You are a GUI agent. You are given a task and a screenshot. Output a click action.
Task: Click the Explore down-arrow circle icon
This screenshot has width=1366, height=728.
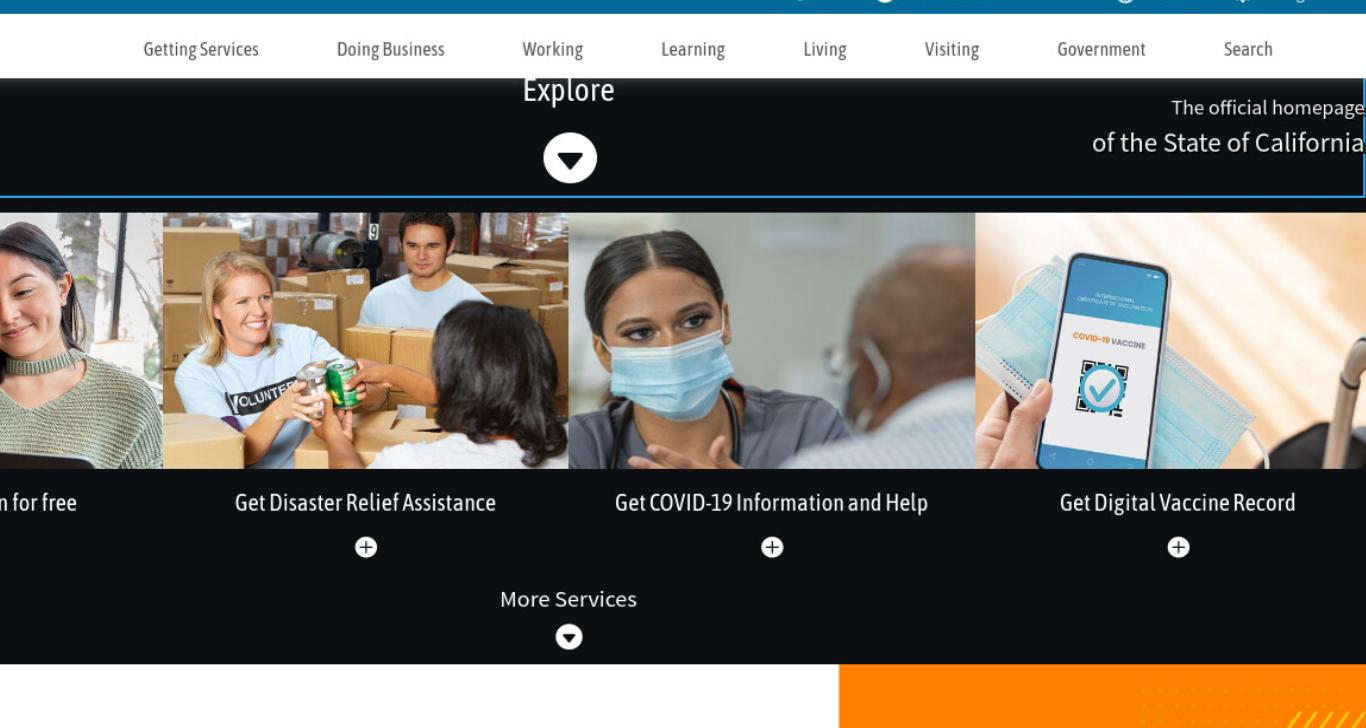click(570, 159)
